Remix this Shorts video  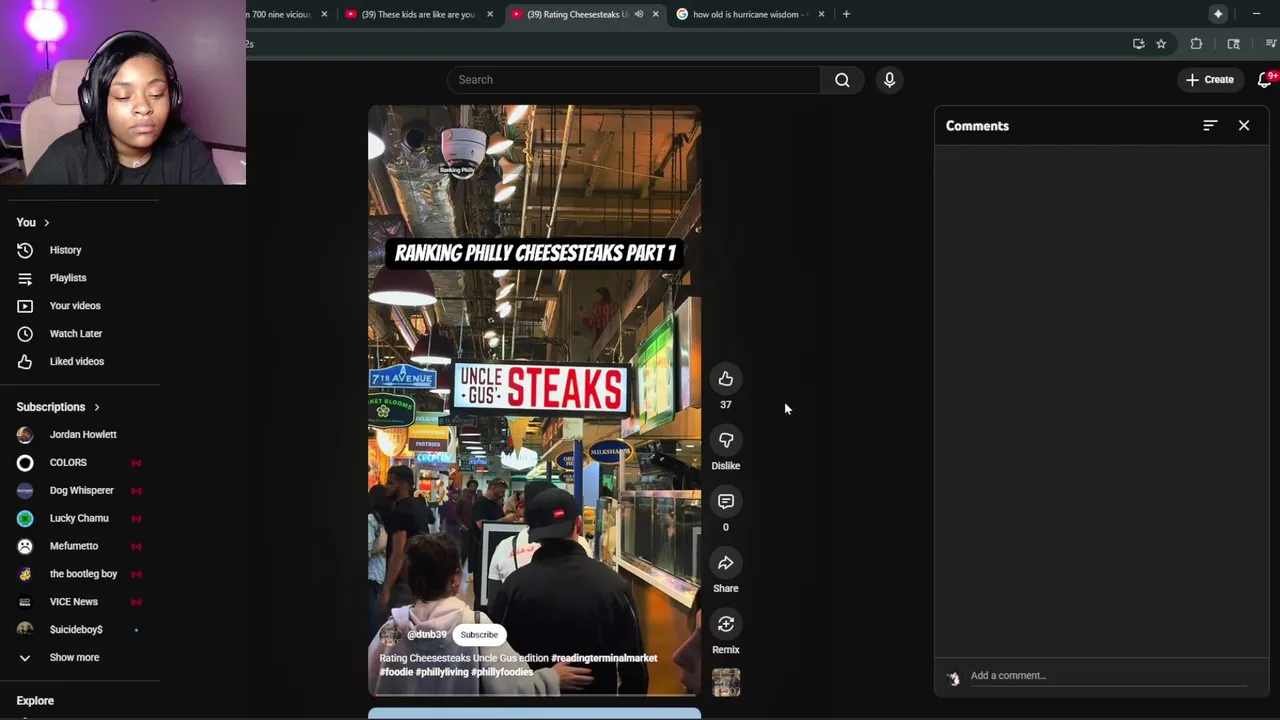coord(726,625)
